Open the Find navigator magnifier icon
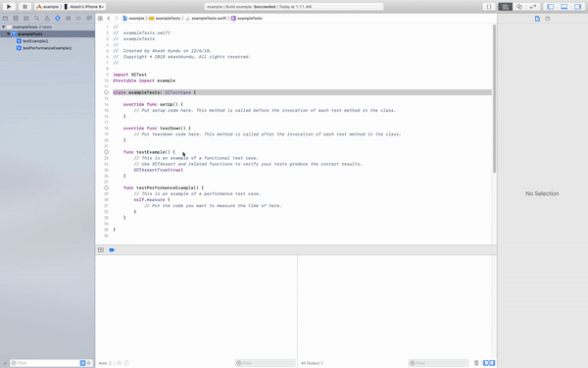 coord(37,18)
